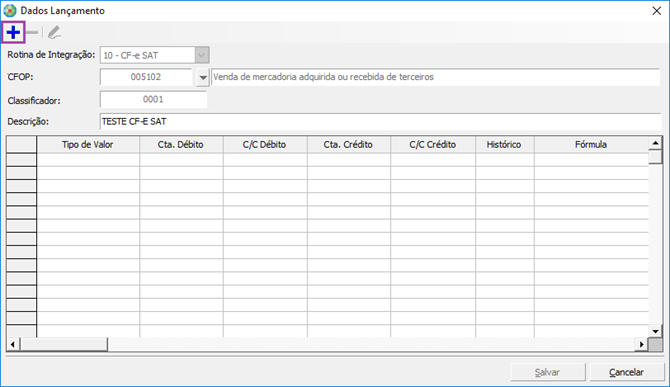Click the Cta. Crédito column header

(349, 145)
